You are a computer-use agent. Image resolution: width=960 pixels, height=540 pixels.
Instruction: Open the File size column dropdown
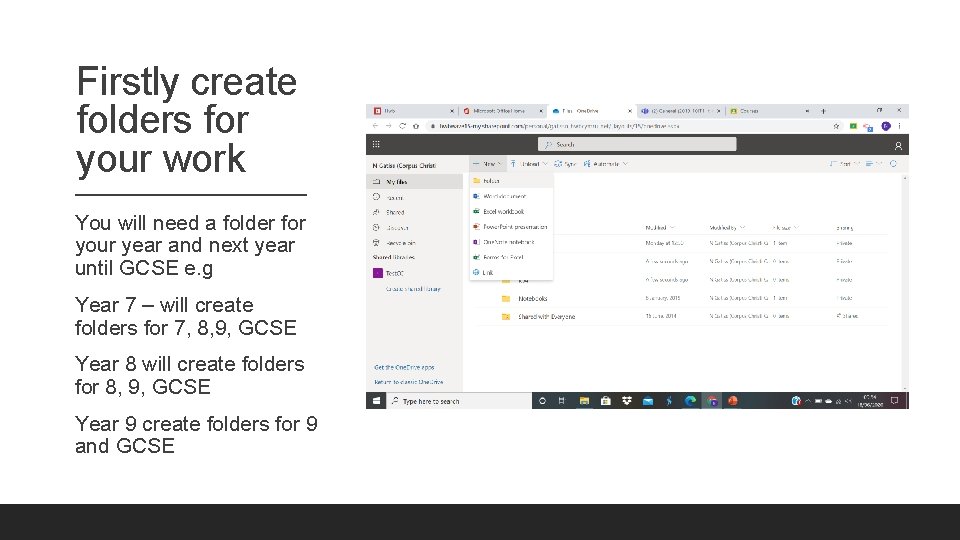786,228
